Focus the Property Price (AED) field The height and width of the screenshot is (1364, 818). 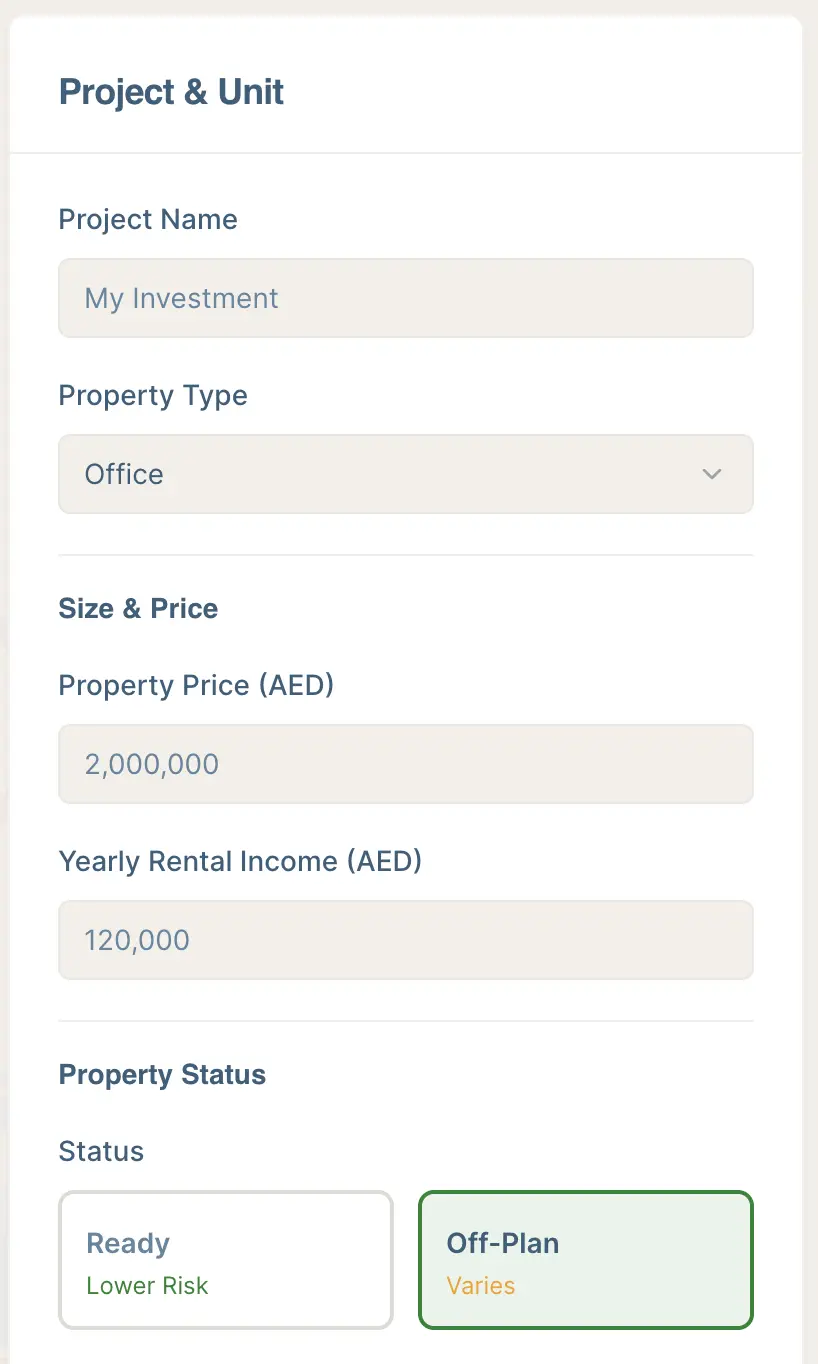pyautogui.click(x=405, y=764)
